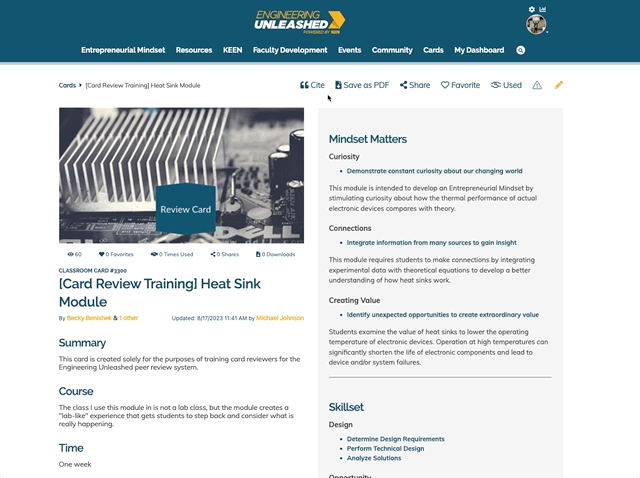Open the Events menu
The width and height of the screenshot is (640, 478).
(349, 50)
